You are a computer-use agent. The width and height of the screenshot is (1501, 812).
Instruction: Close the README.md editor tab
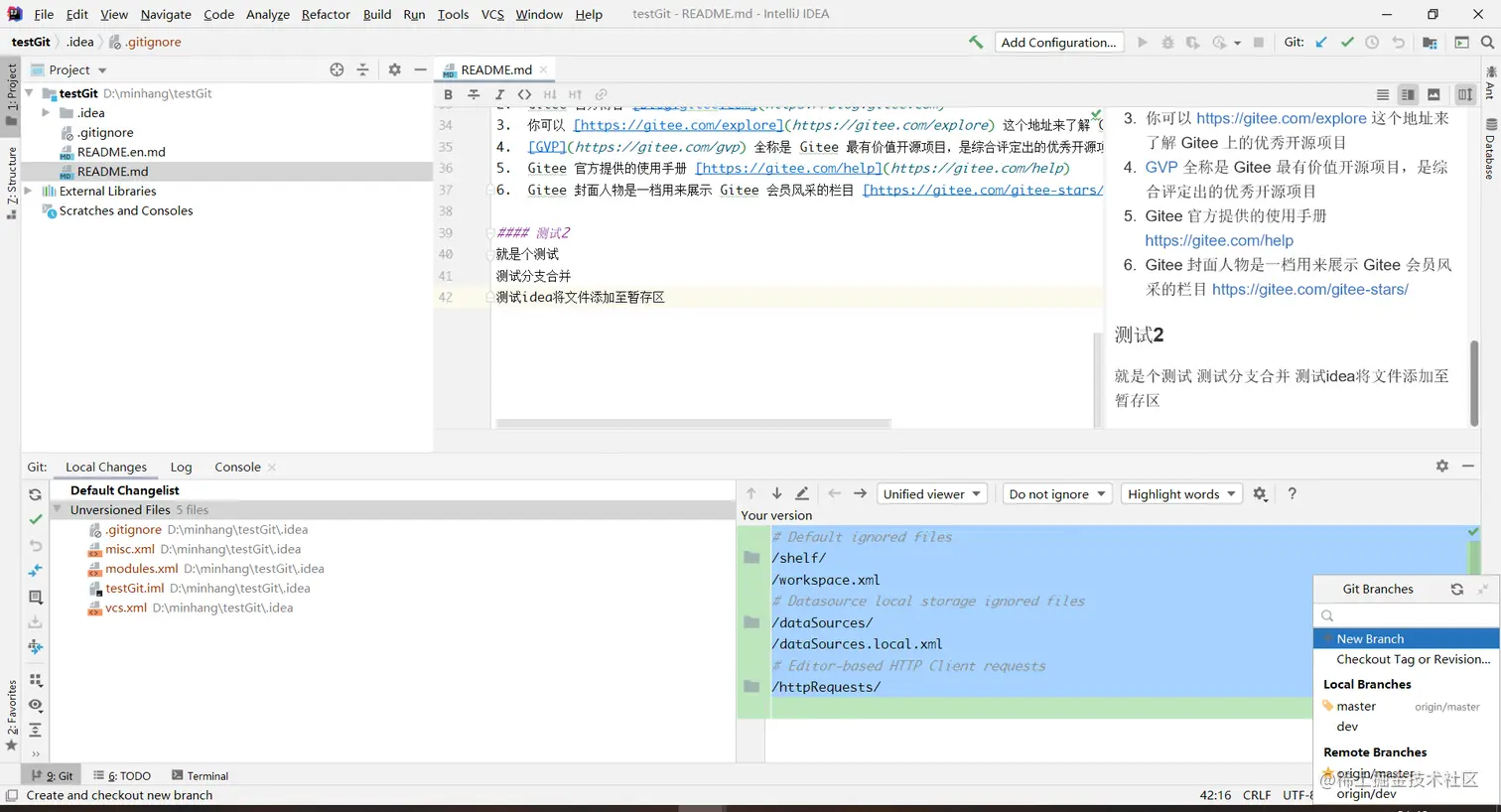(543, 69)
